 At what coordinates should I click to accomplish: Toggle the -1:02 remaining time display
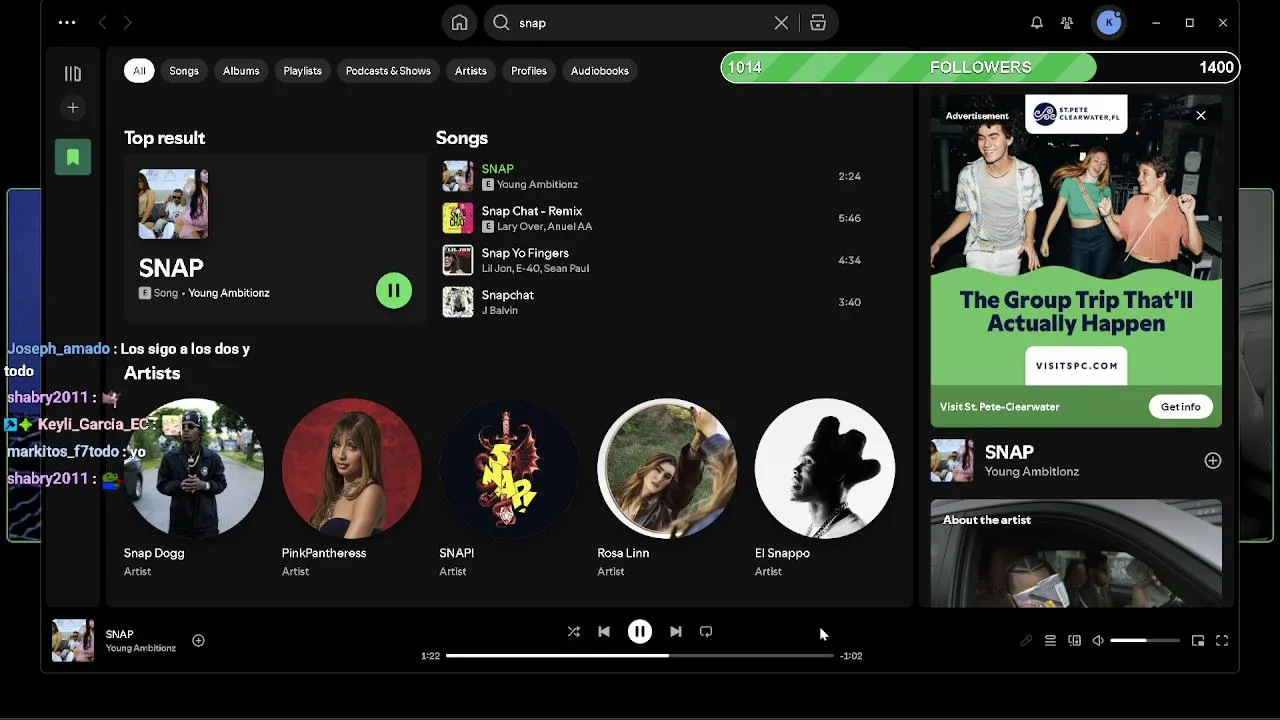click(851, 656)
